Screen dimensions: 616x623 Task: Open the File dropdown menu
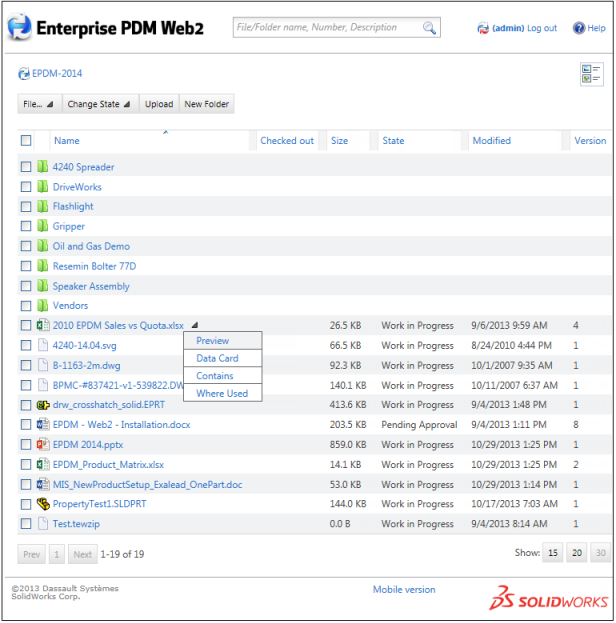click(39, 104)
